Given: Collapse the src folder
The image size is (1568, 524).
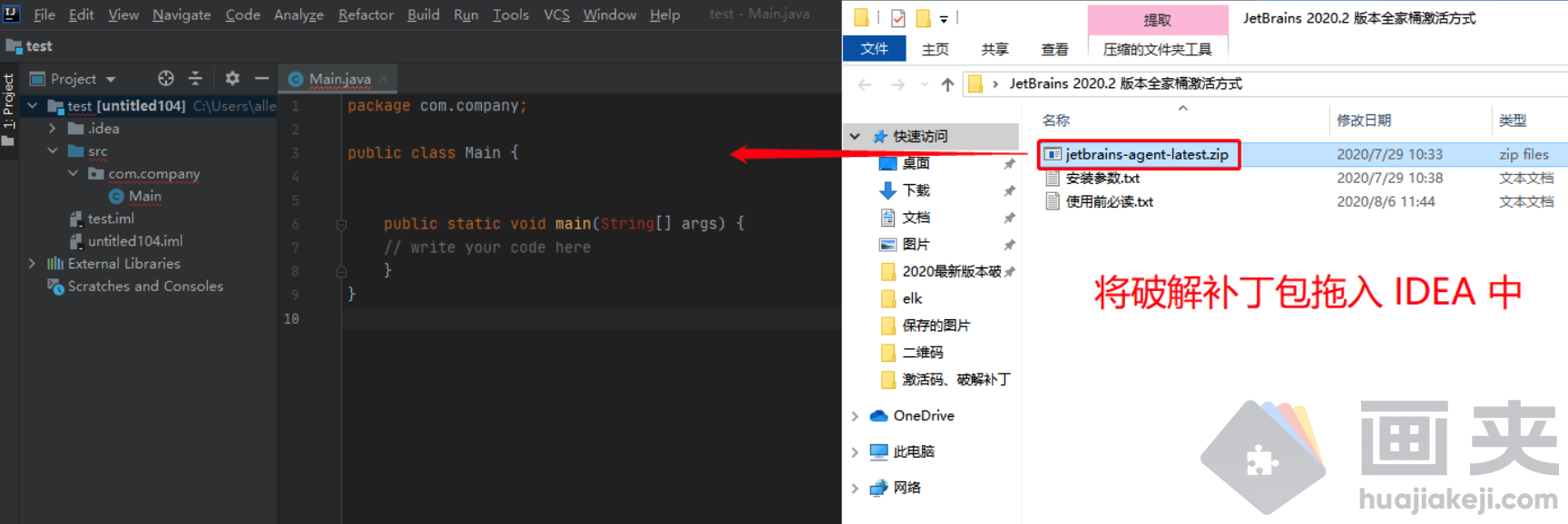Looking at the screenshot, I should [x=53, y=151].
